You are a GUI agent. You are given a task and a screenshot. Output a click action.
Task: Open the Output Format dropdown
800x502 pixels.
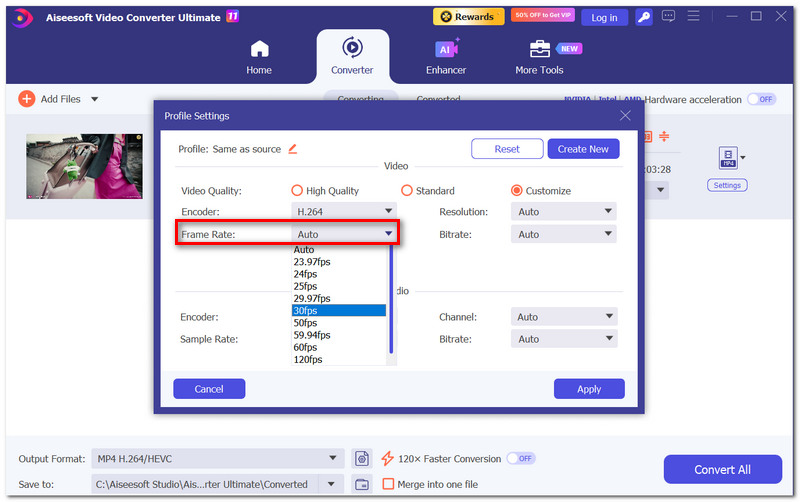pyautogui.click(x=217, y=459)
